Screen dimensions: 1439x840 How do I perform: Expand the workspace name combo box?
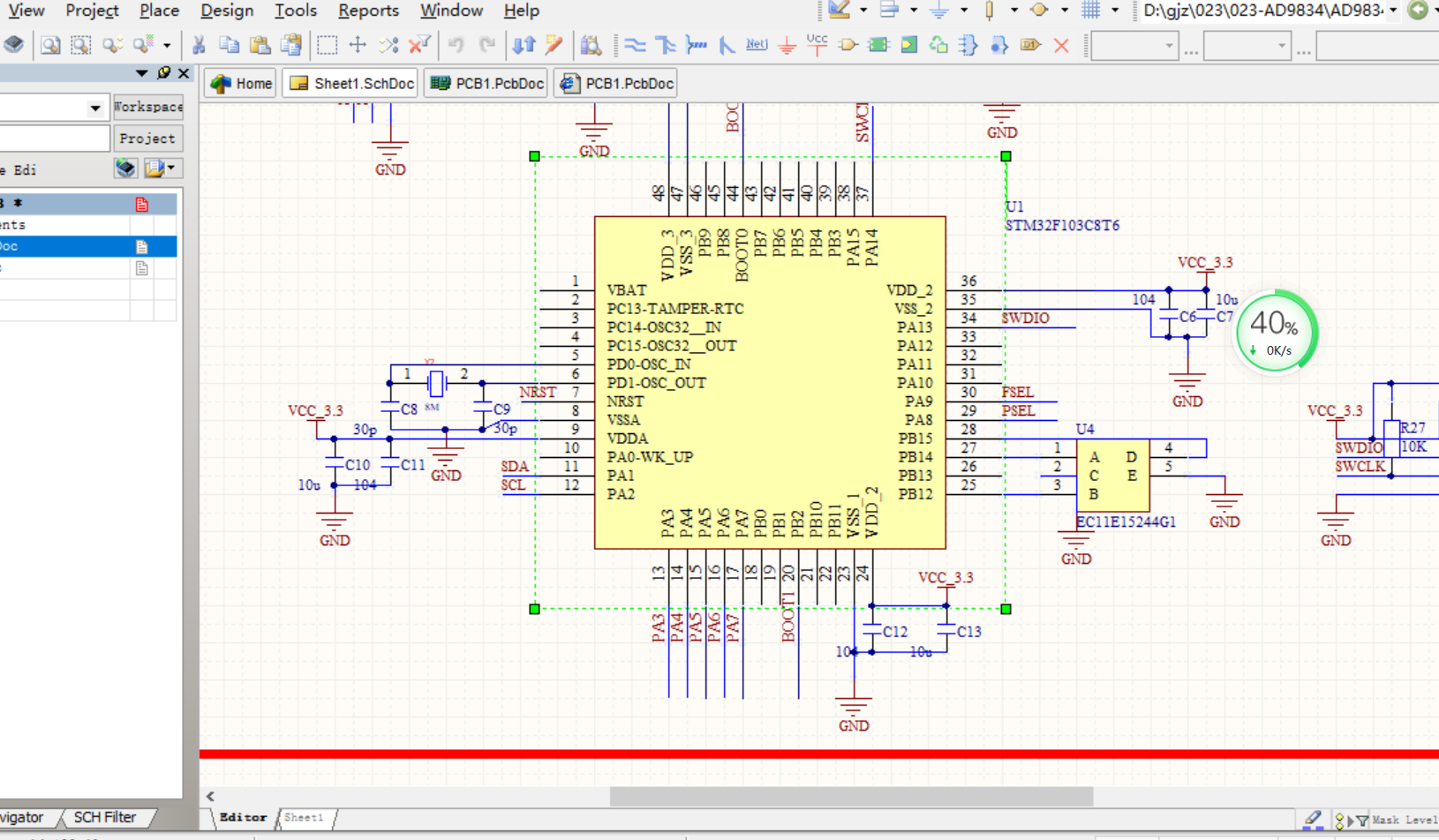pyautogui.click(x=94, y=108)
